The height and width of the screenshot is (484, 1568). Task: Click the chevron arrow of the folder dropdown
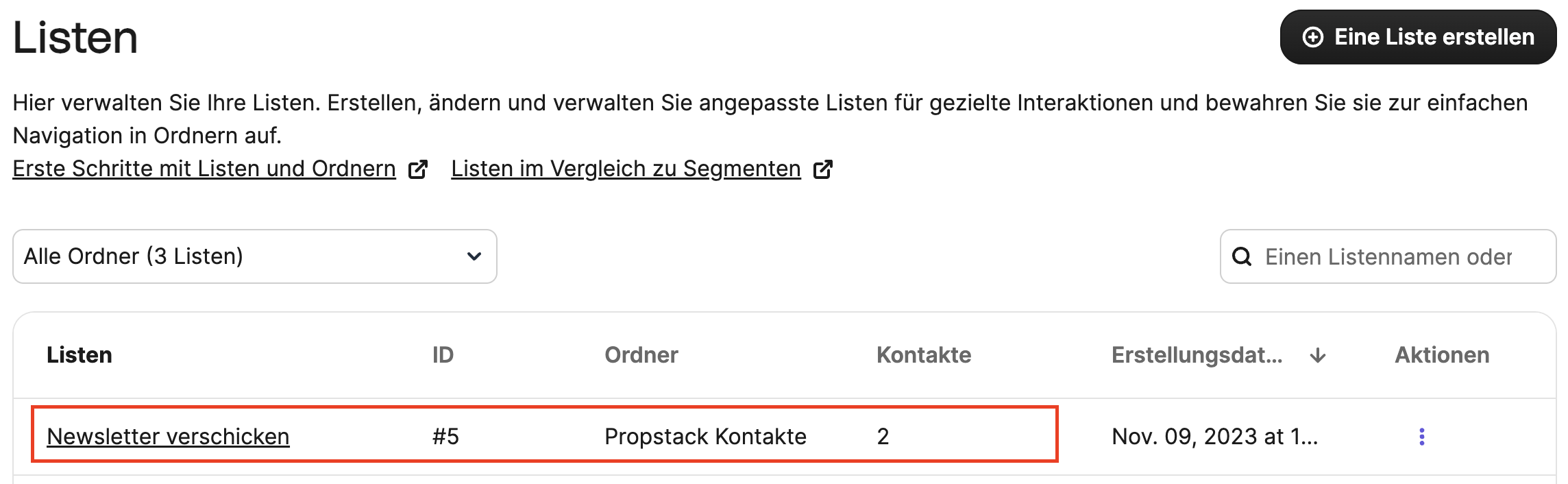coord(474,256)
